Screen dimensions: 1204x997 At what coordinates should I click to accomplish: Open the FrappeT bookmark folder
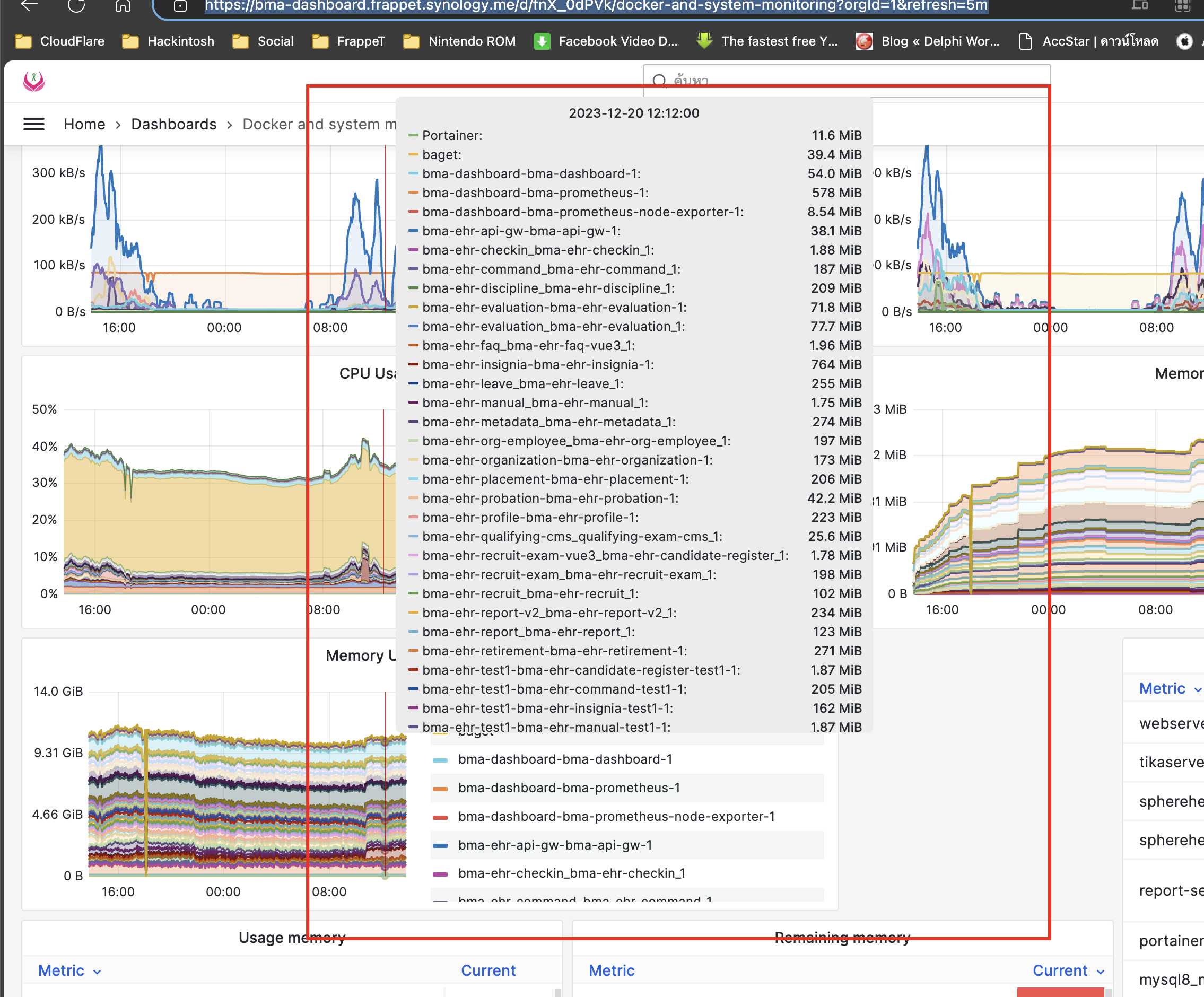348,41
